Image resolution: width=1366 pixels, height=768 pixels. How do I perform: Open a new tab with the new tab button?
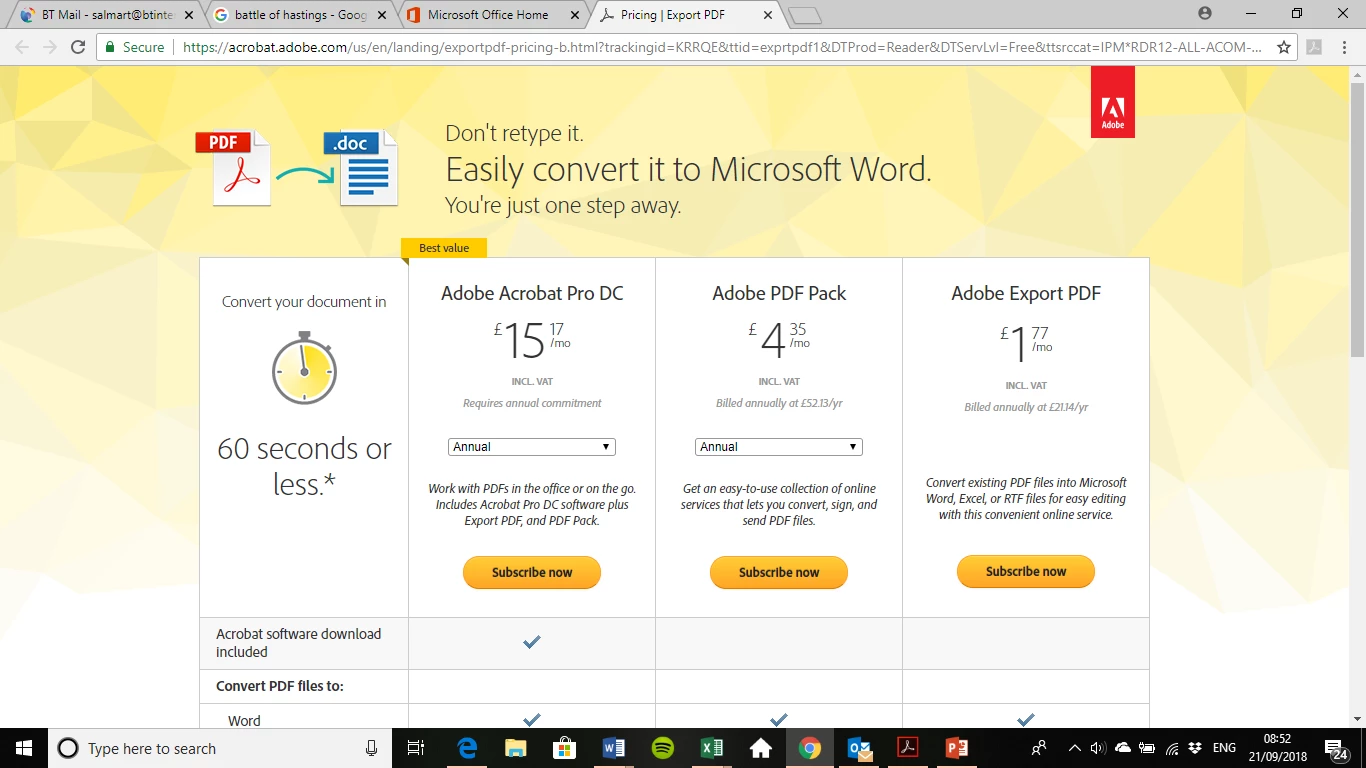[805, 15]
